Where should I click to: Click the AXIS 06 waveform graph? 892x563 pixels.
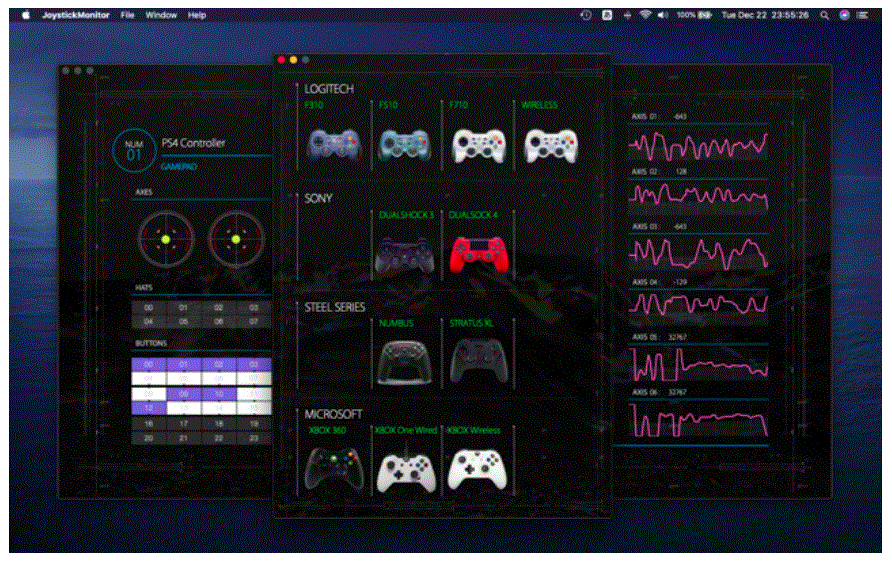click(699, 420)
